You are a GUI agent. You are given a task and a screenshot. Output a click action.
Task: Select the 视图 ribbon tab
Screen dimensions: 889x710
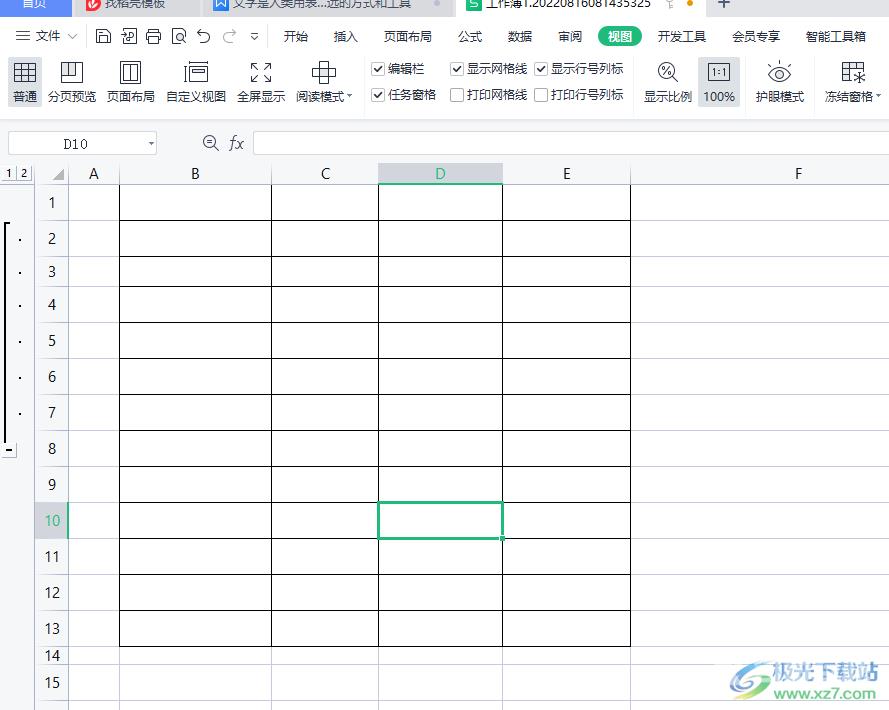pos(620,37)
